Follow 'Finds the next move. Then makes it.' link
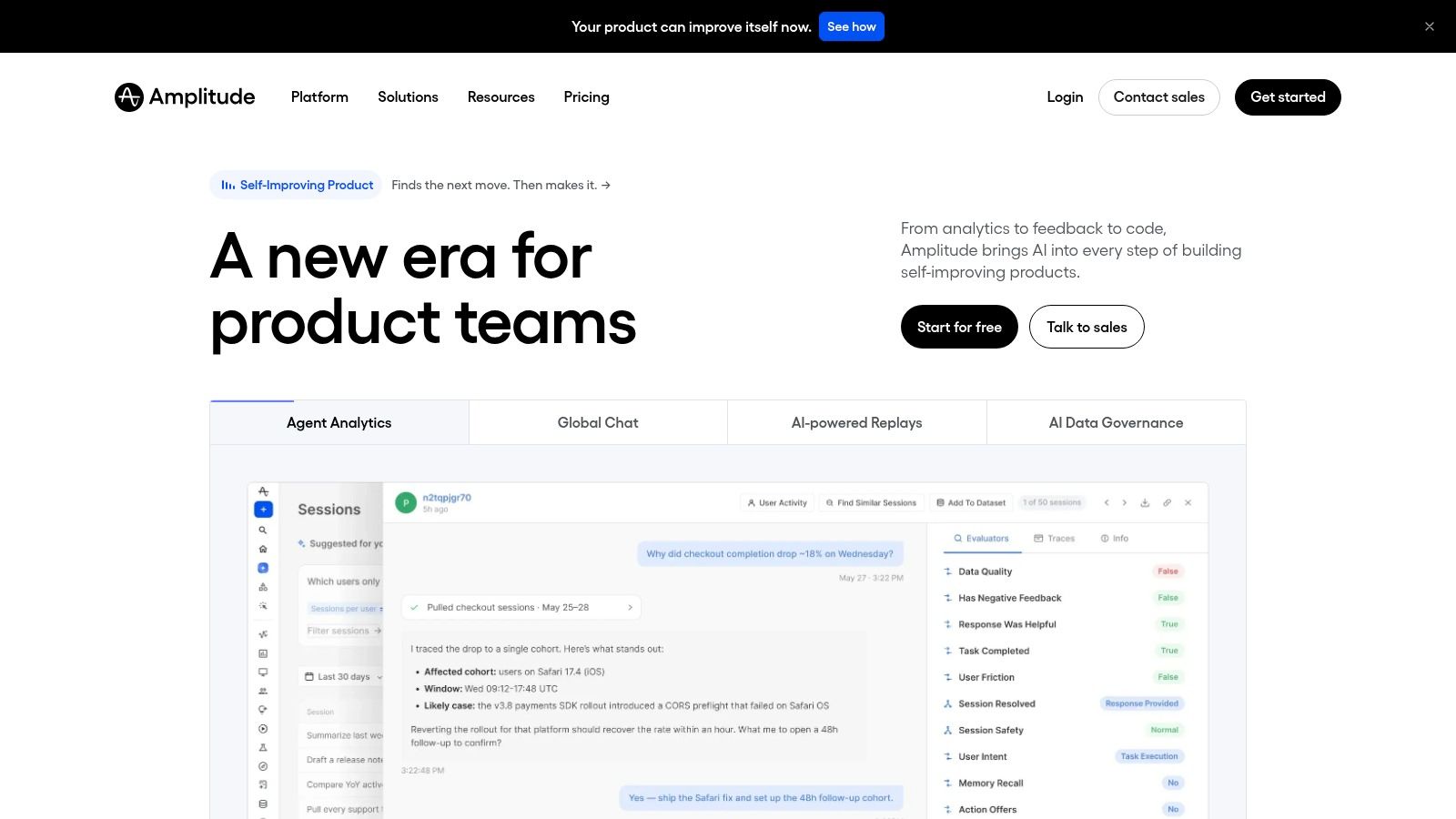Screen dimensions: 1456x819 tap(501, 185)
